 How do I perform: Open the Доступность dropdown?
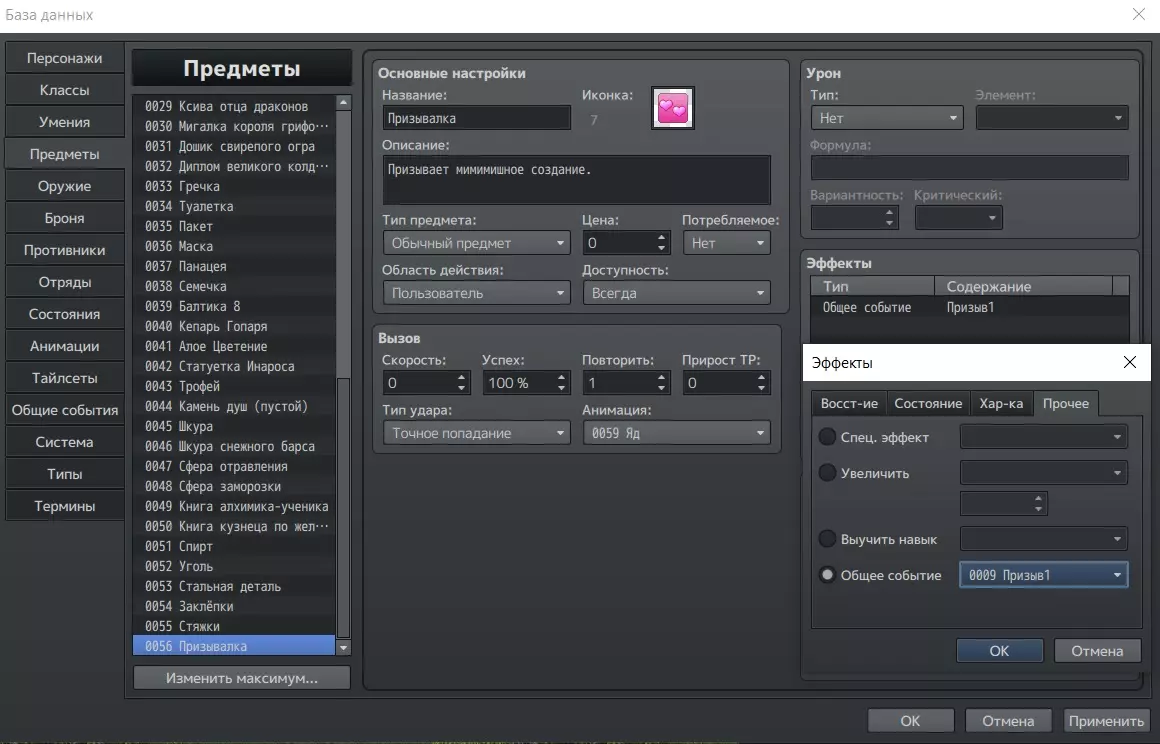(676, 293)
